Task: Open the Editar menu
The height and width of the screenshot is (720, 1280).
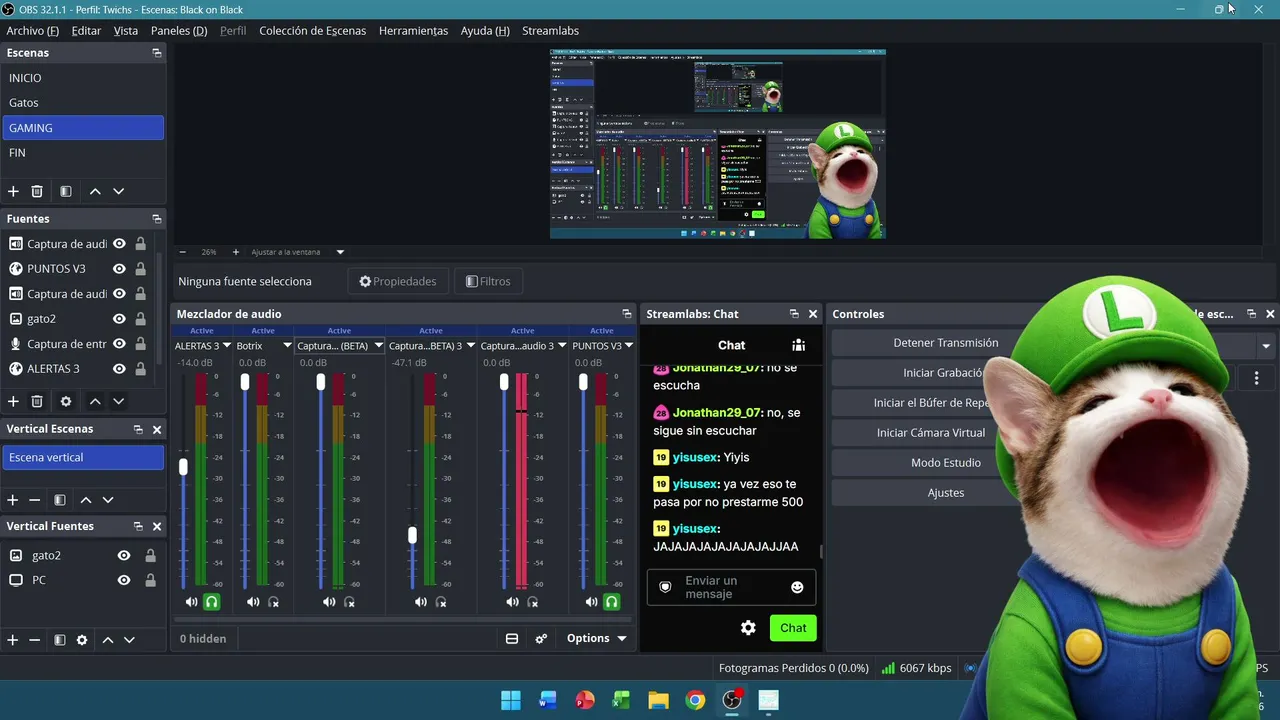Action: coord(86,31)
